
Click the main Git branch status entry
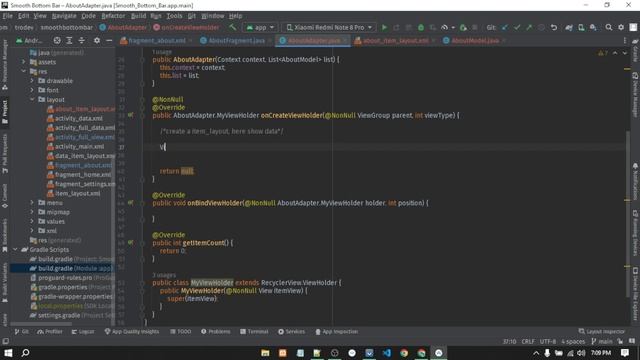602,341
